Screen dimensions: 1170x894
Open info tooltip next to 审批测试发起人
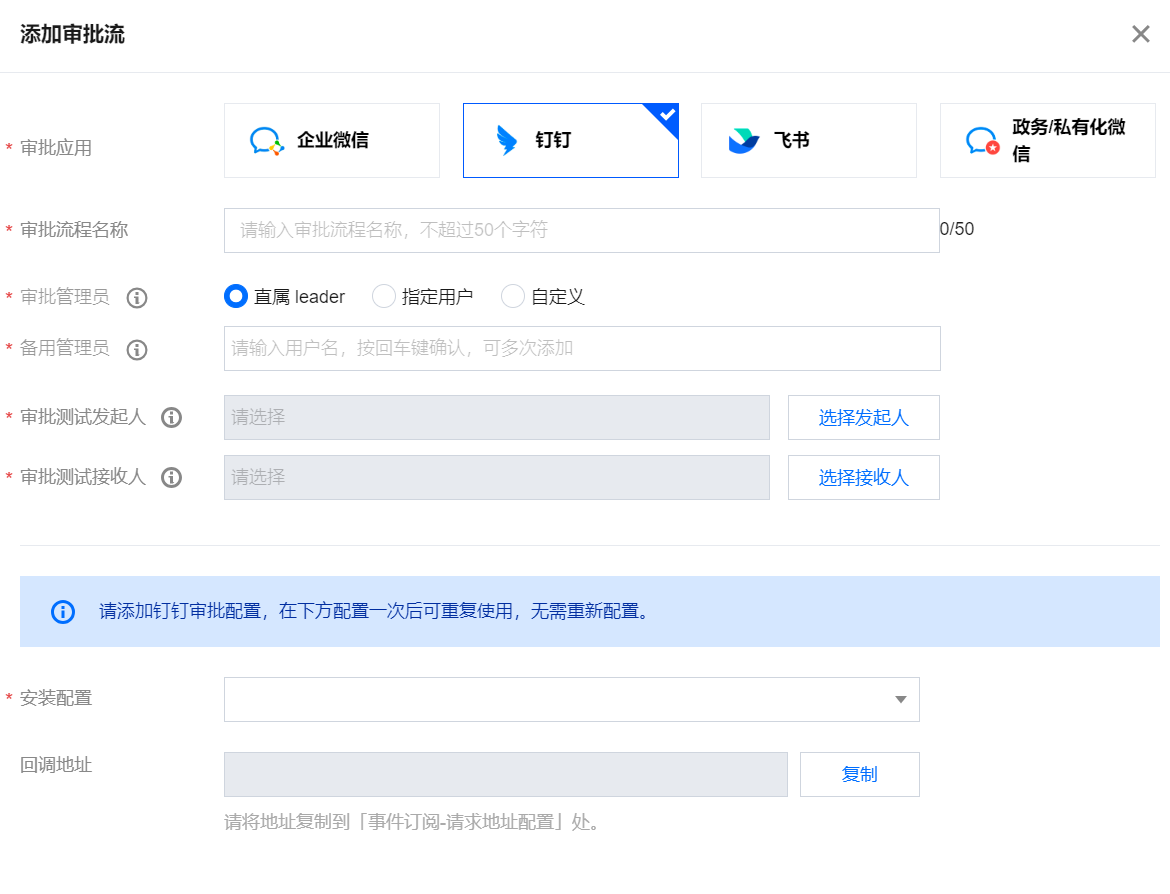tap(172, 417)
